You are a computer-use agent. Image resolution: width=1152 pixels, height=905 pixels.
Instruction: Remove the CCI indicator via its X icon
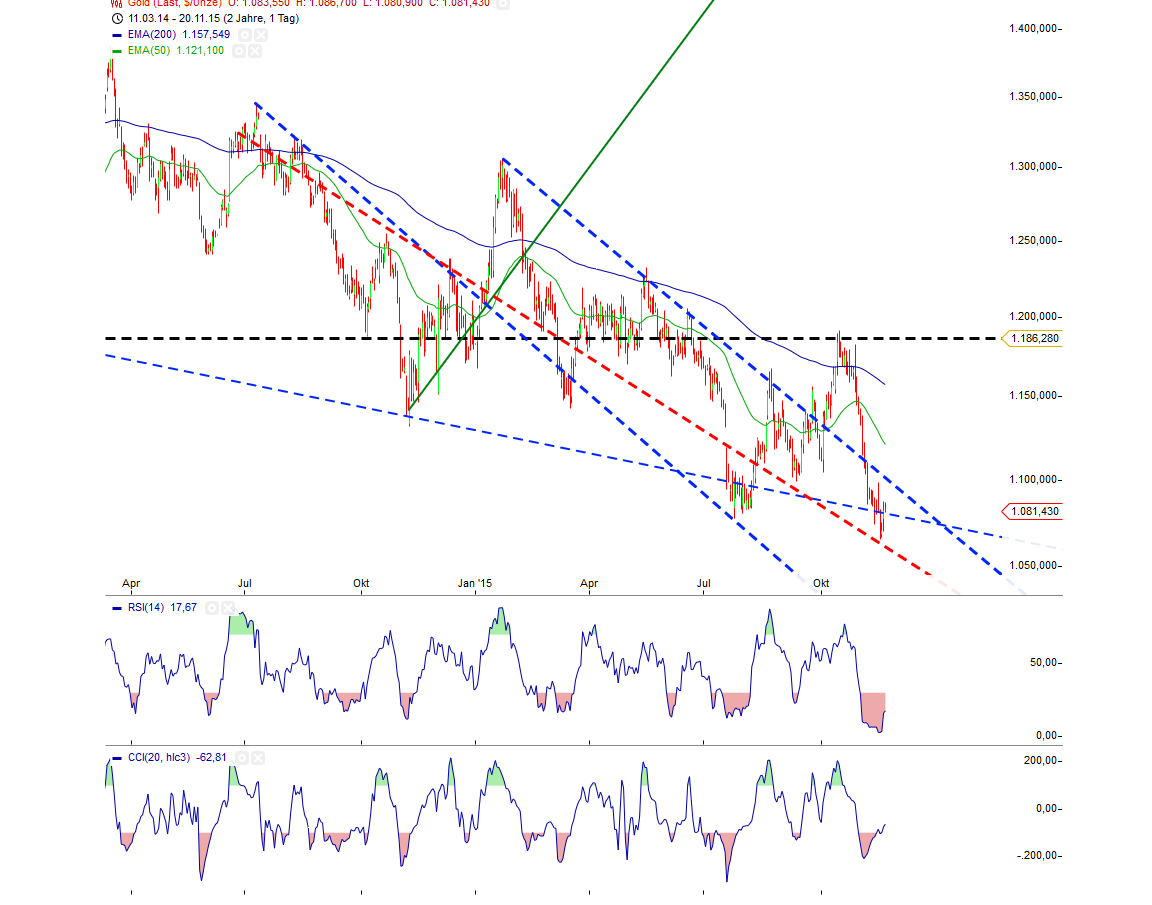[x=258, y=758]
